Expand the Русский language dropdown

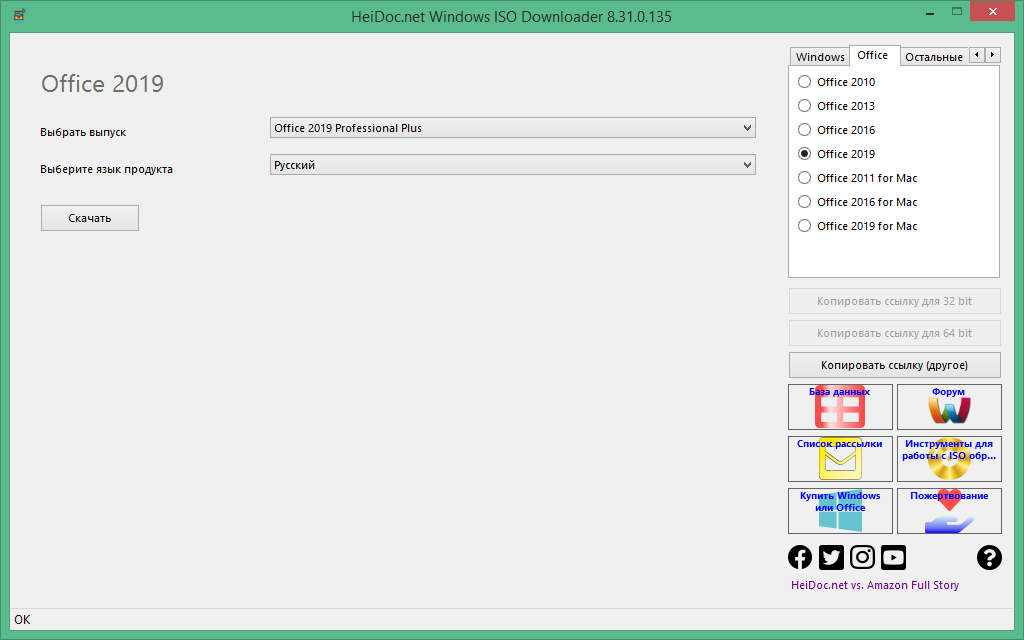click(x=513, y=165)
